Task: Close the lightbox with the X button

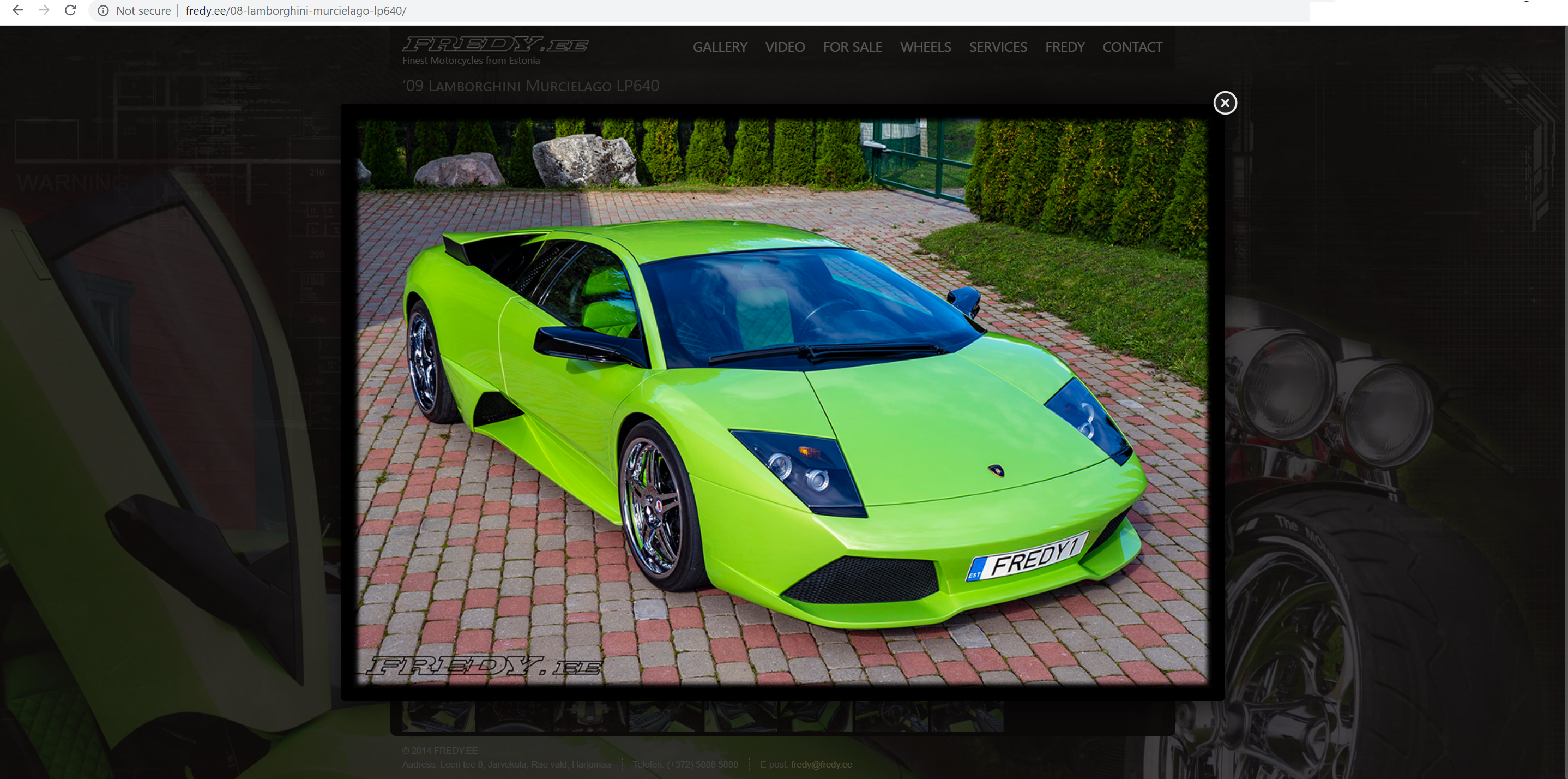Action: point(1225,103)
